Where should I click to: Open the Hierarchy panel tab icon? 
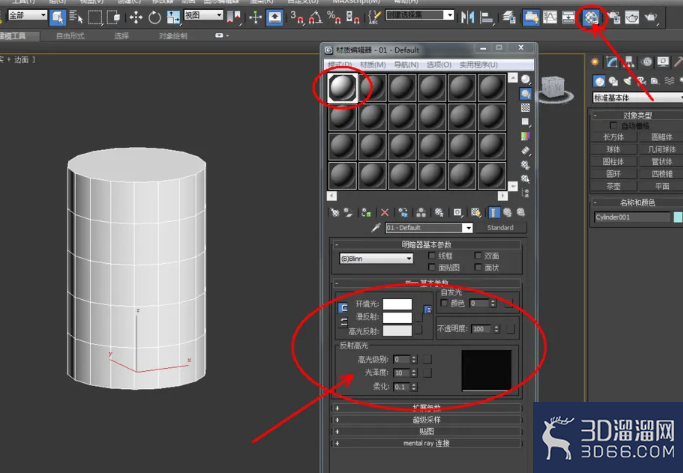[629, 62]
